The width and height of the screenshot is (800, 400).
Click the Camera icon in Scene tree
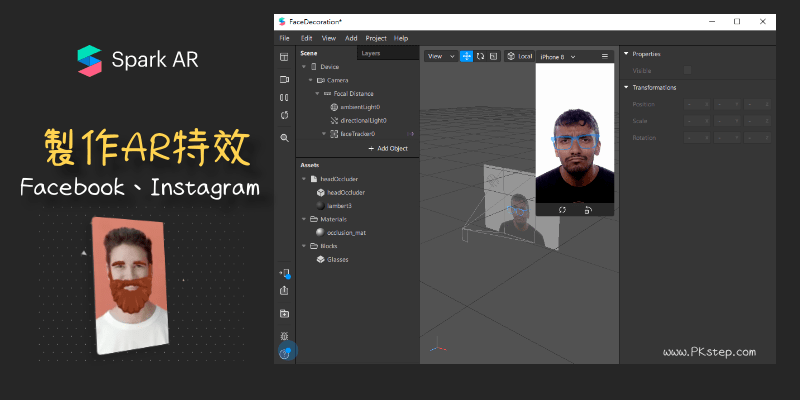pos(320,80)
